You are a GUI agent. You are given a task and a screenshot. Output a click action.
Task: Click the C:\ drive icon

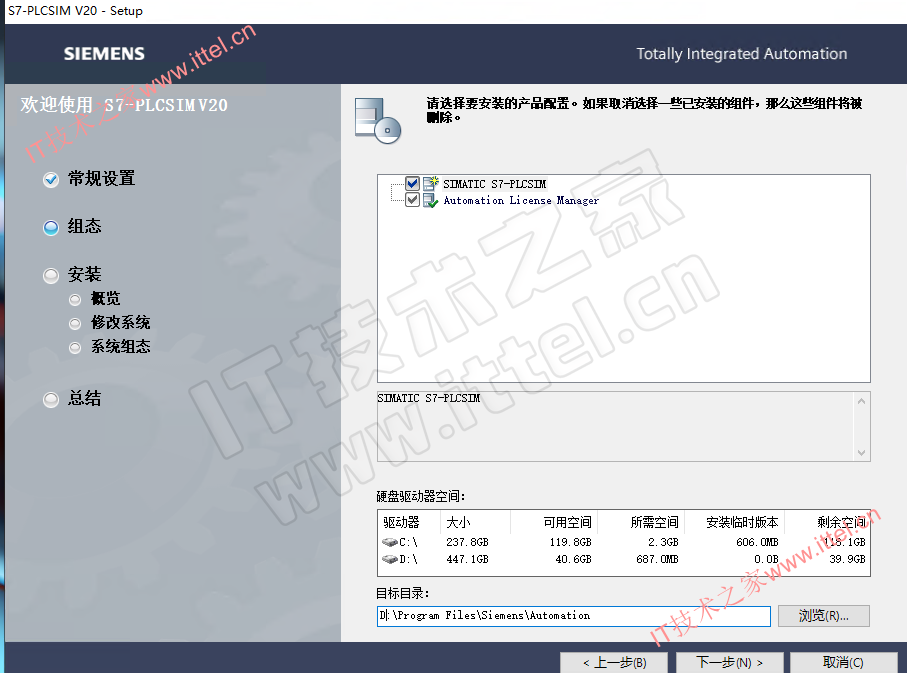click(390, 542)
